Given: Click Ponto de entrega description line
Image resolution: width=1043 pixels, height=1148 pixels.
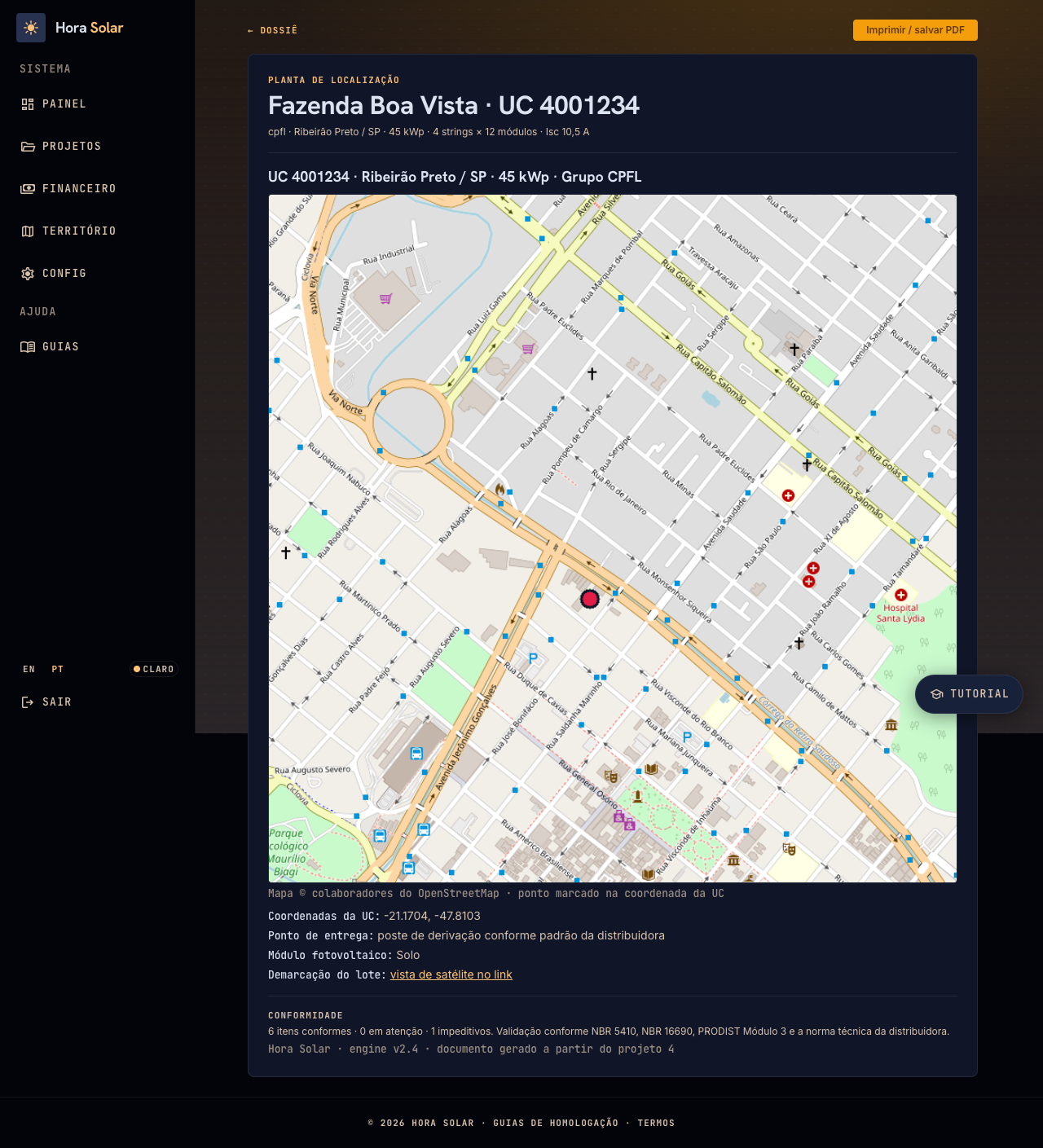Looking at the screenshot, I should [x=466, y=935].
